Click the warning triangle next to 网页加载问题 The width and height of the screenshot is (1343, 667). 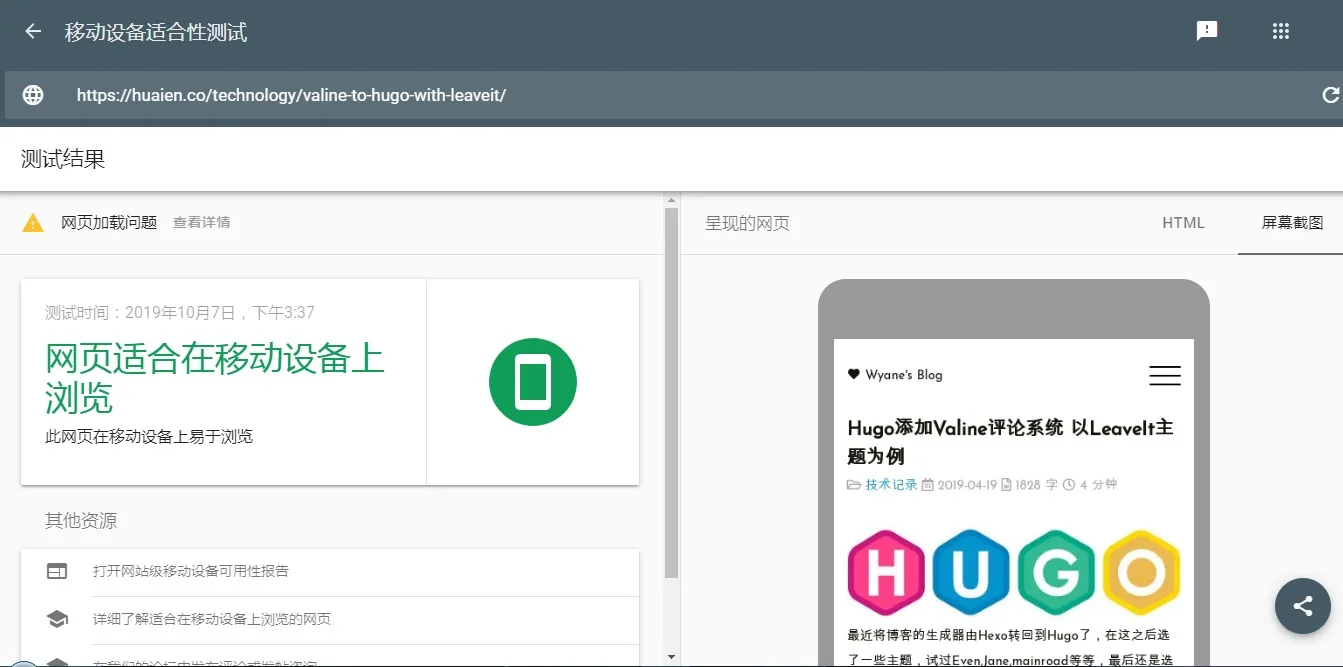tap(33, 222)
